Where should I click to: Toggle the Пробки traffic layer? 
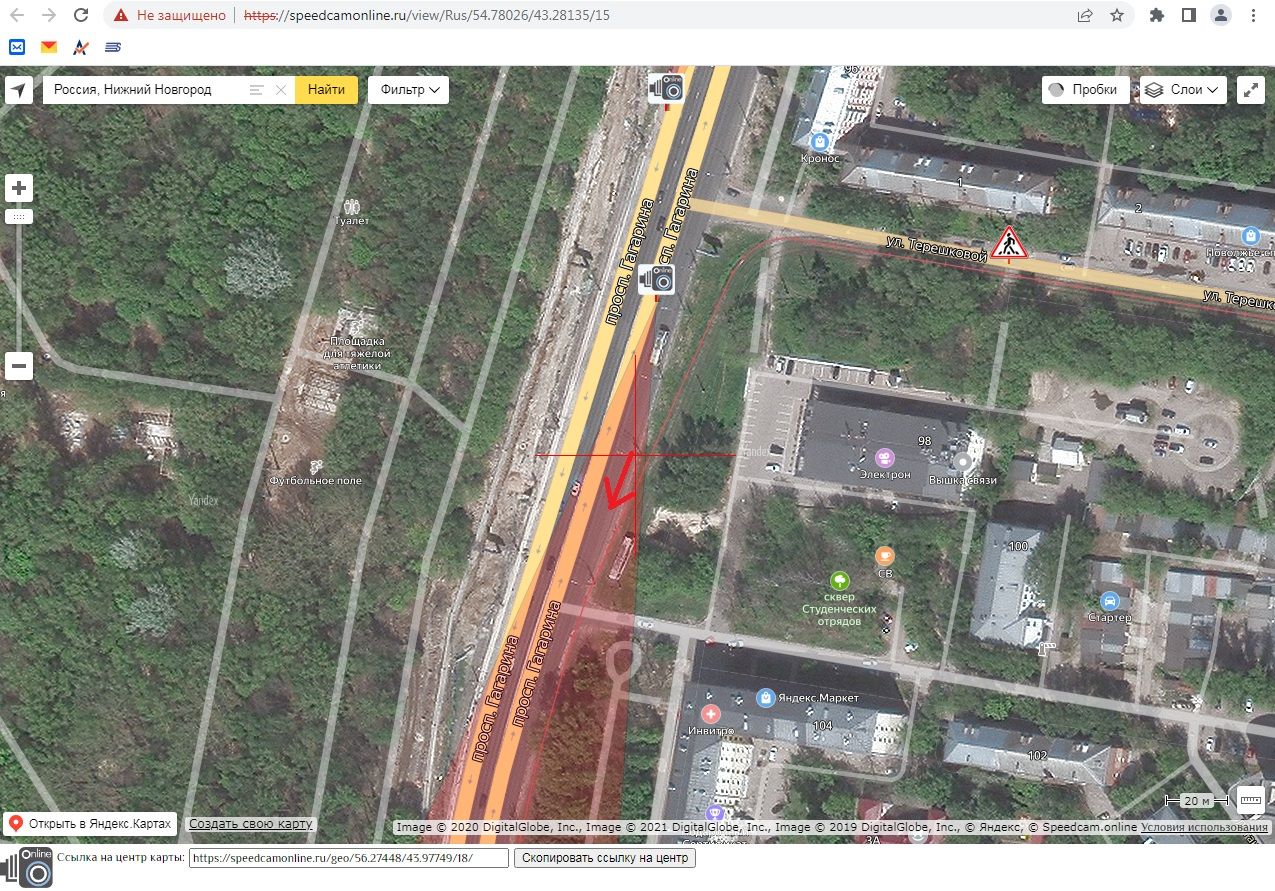[x=1085, y=90]
